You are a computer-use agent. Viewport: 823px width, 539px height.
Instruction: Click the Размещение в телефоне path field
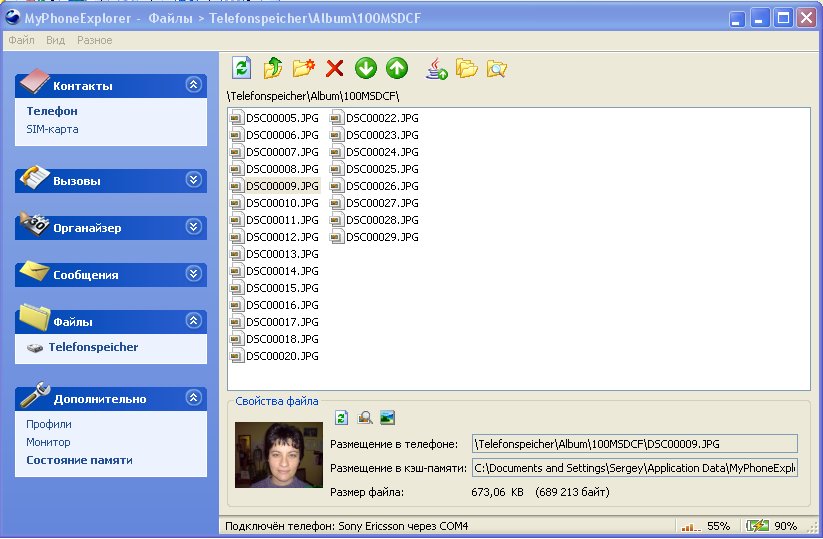(x=635, y=443)
